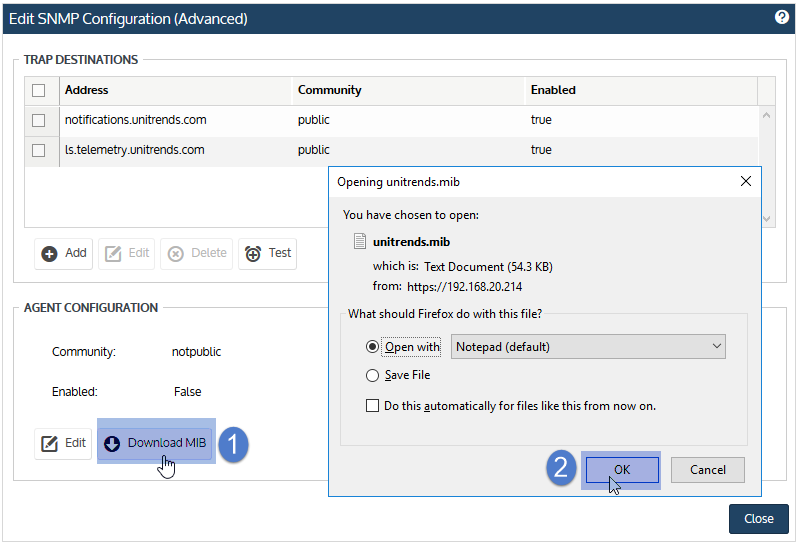Enable Do this automatically for files checkbox
The height and width of the screenshot is (544, 798).
[x=373, y=406]
